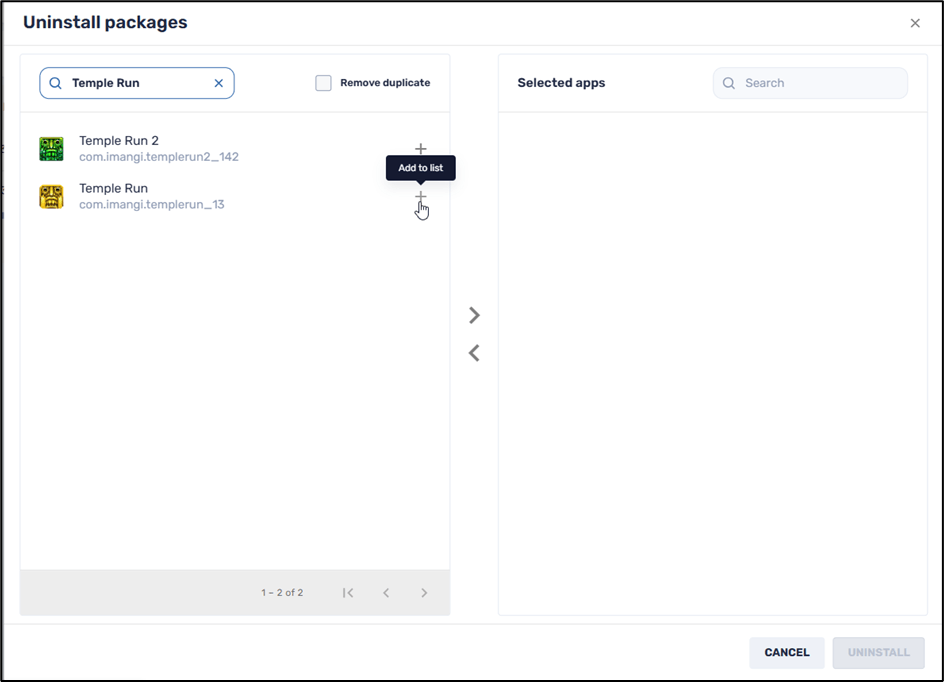Select the Temple Run 2 app name

[119, 141]
